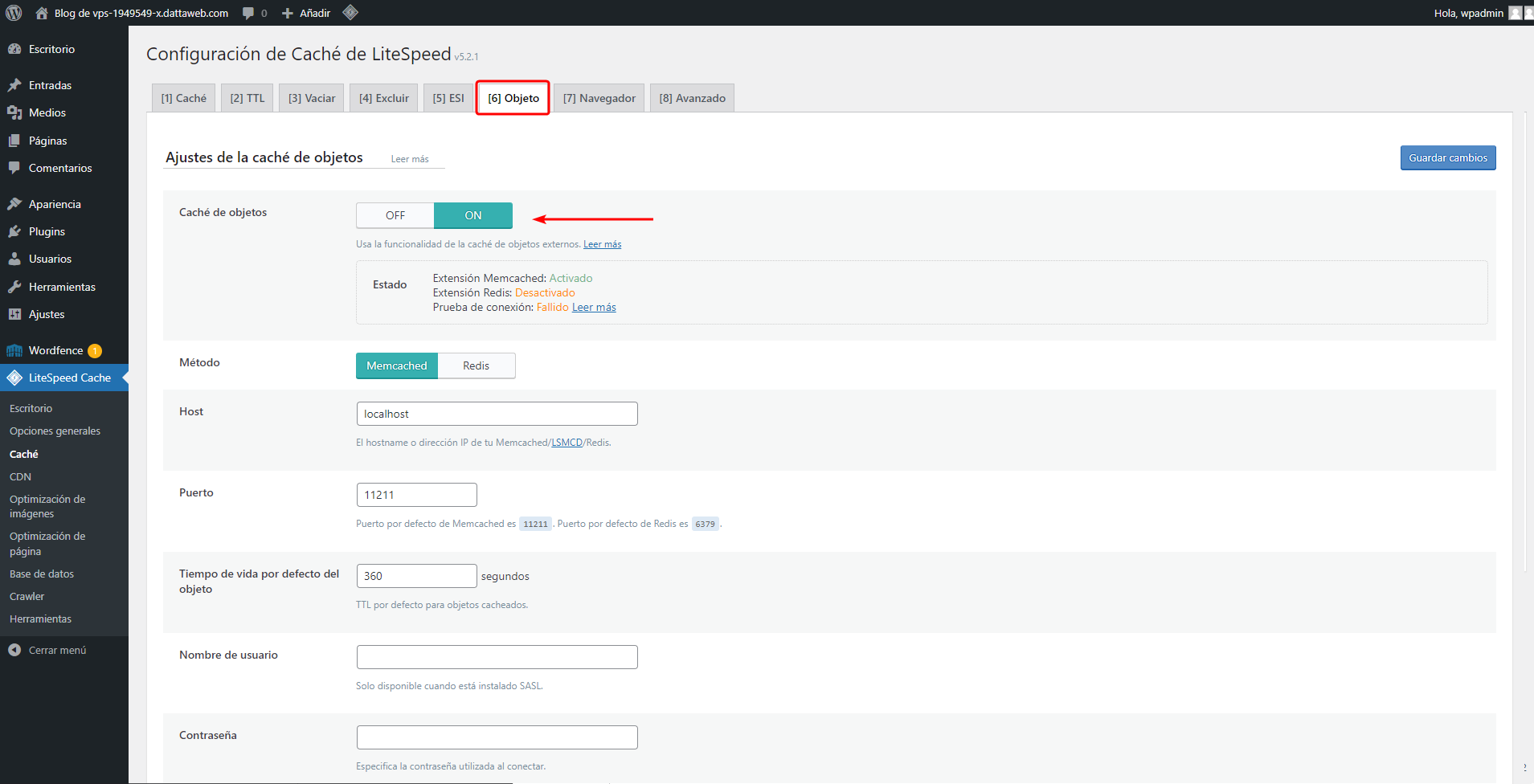This screenshot has height=784, width=1534.
Task: Open Leer más beside Prueba de conexión
Action: [x=594, y=307]
